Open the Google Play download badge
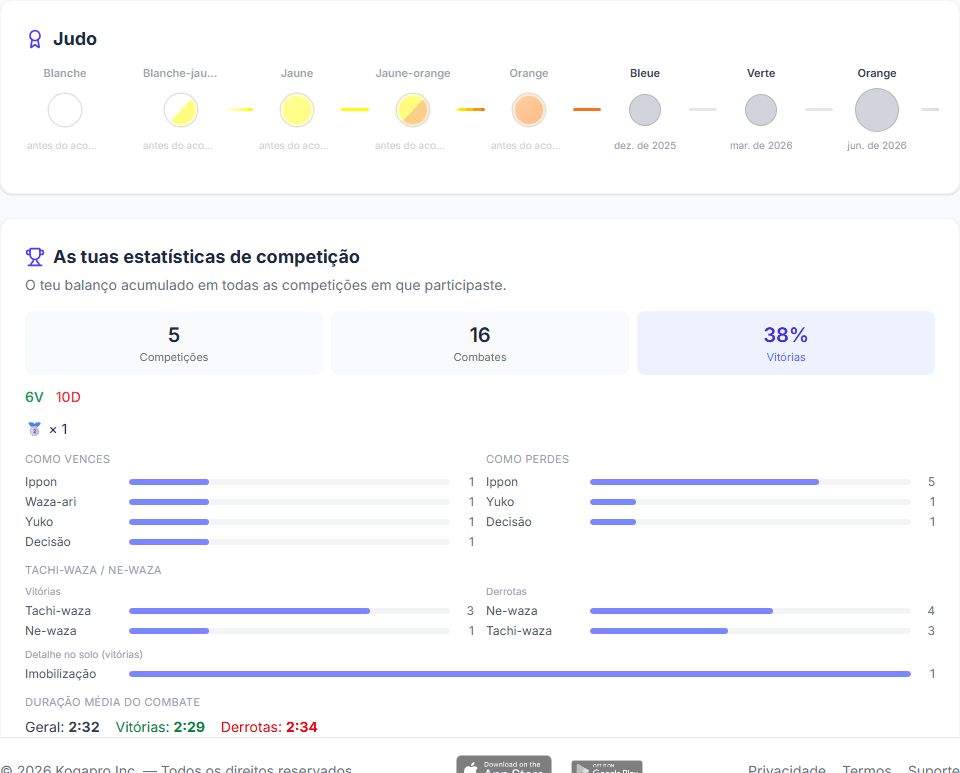 coord(607,766)
